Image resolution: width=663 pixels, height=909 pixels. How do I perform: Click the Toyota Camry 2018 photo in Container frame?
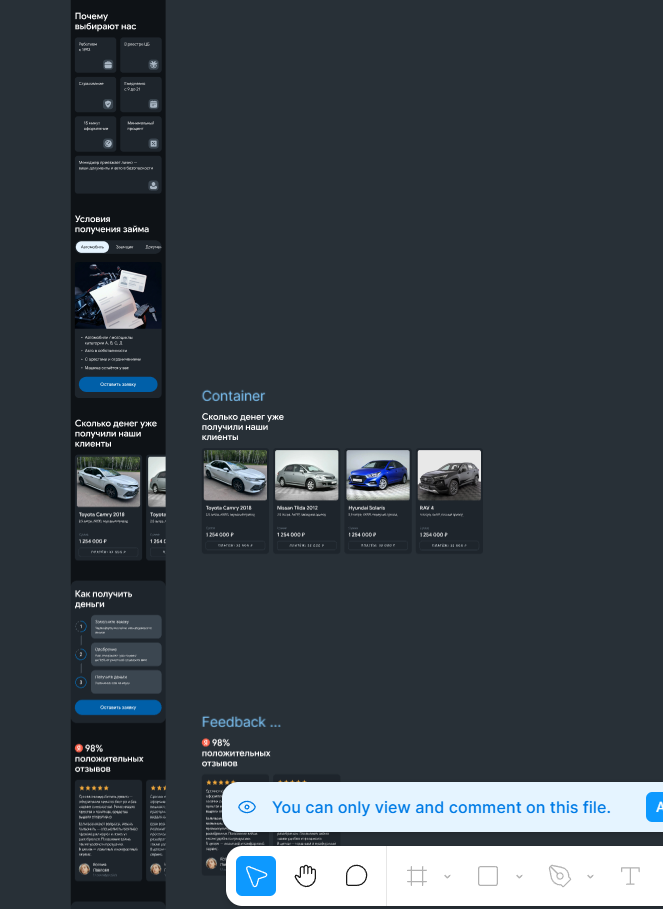(x=235, y=475)
